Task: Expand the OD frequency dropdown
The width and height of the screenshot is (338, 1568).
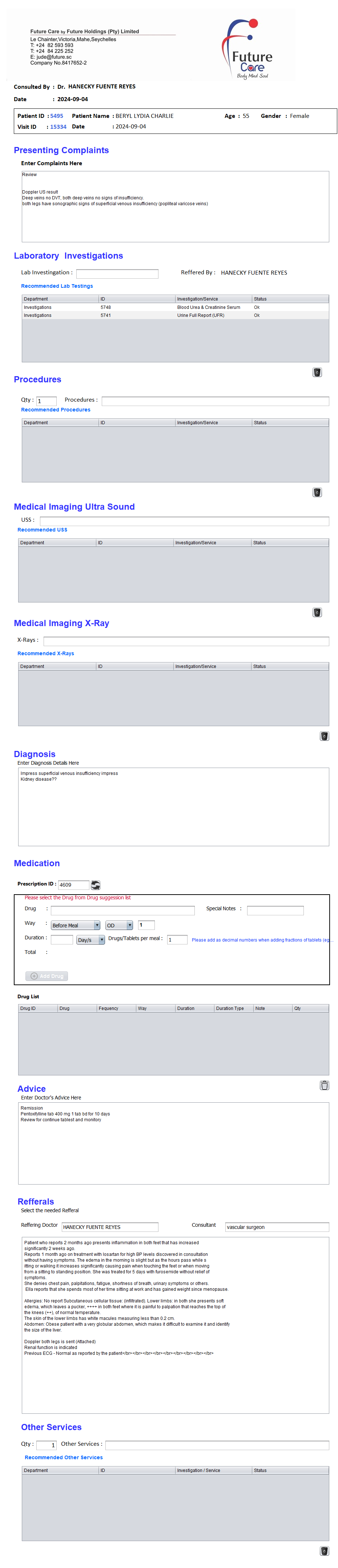Action: [x=119, y=924]
